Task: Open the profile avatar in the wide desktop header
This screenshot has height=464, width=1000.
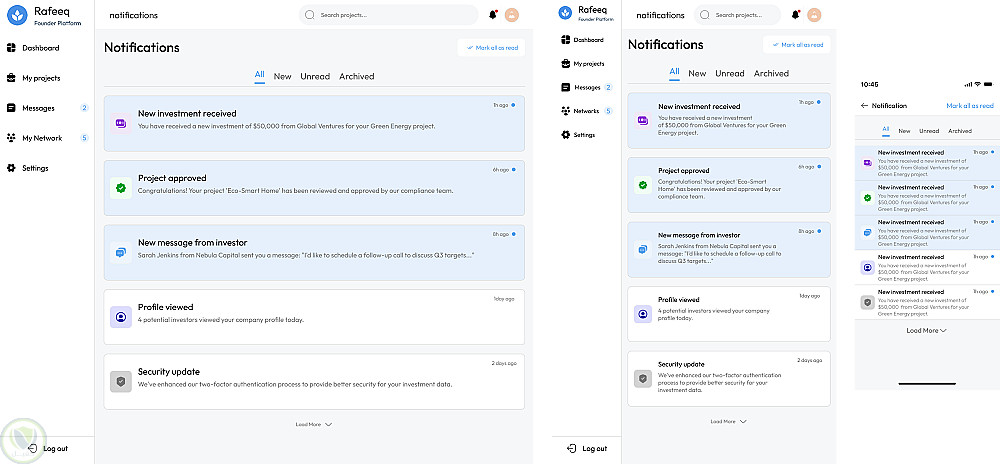Action: point(512,15)
